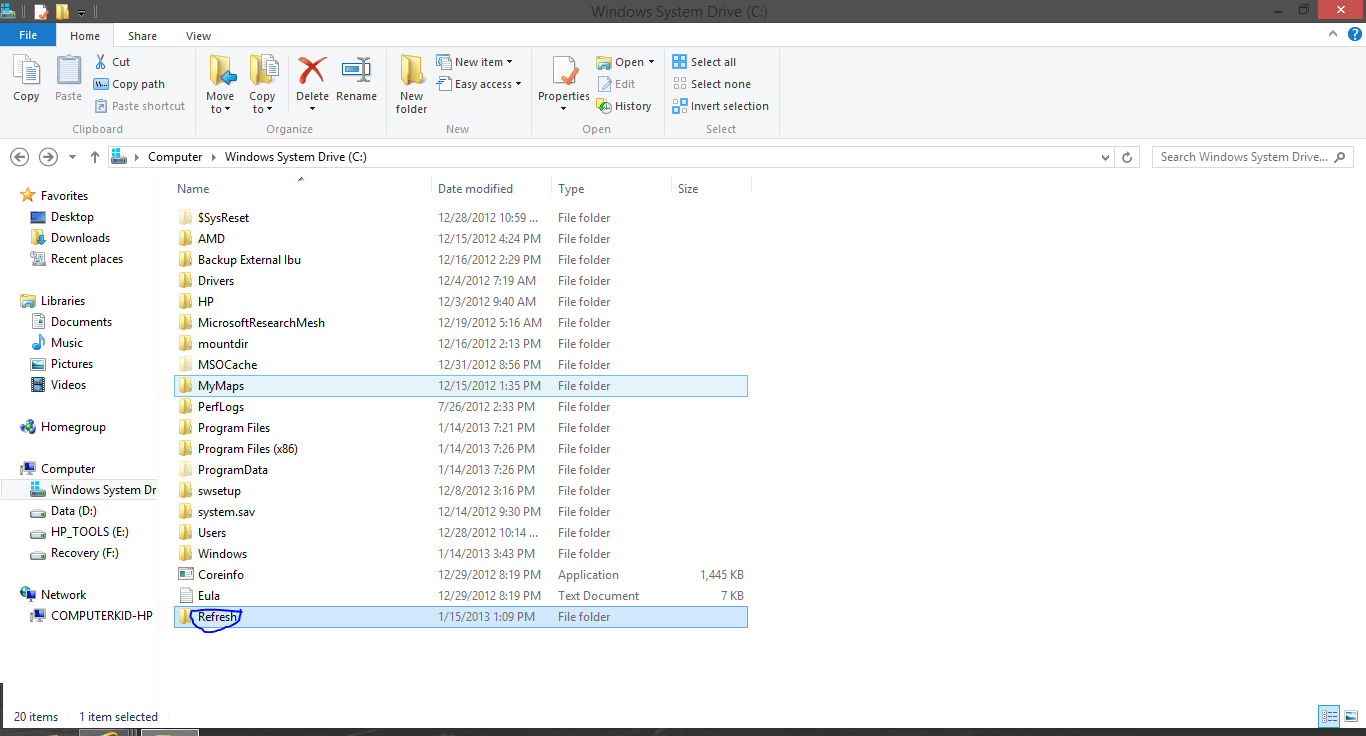This screenshot has height=736, width=1366.
Task: Expand the address bar history dropdown
Action: (x=1105, y=157)
